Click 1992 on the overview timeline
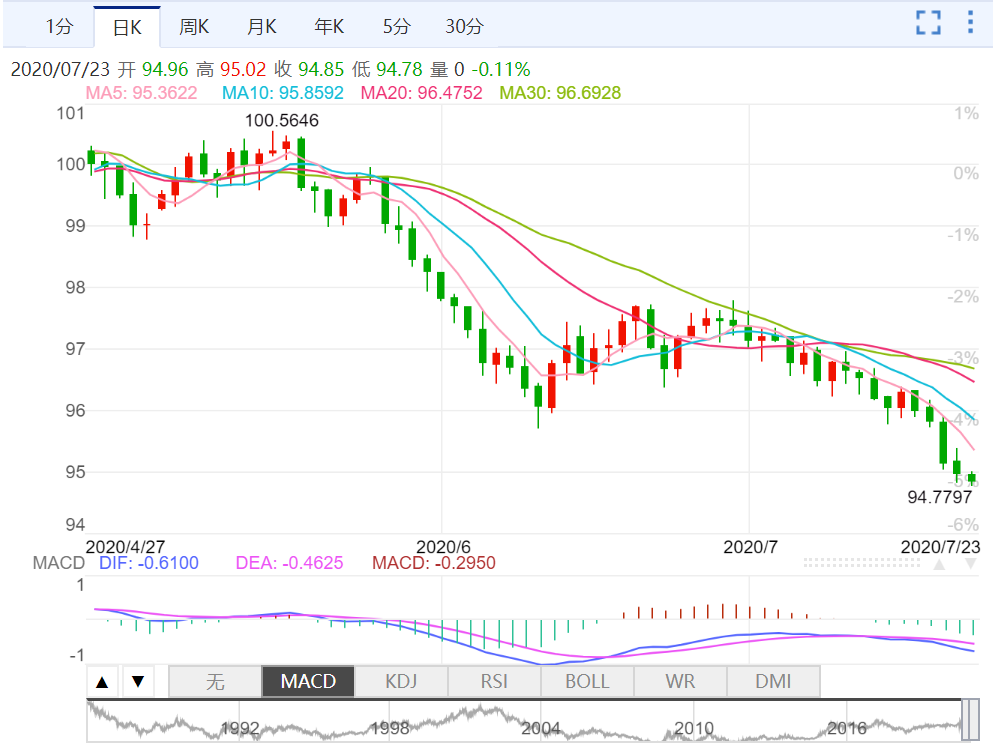Image resolution: width=996 pixels, height=754 pixels. pos(239,729)
